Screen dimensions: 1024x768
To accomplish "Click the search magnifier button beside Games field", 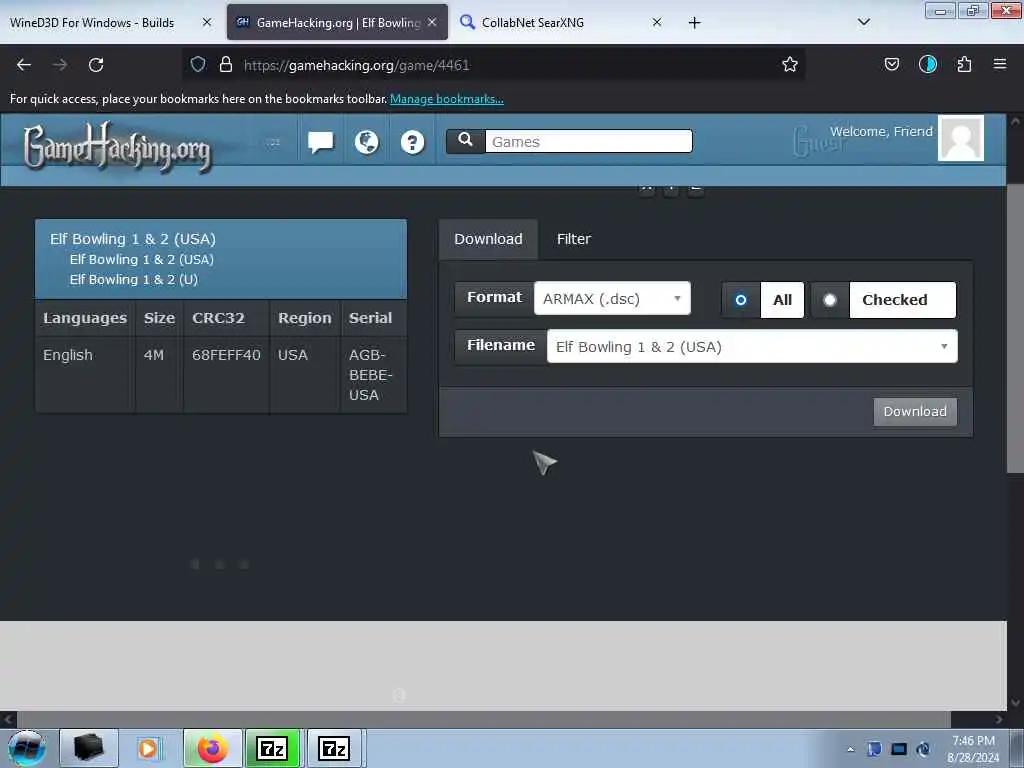I will tap(466, 140).
